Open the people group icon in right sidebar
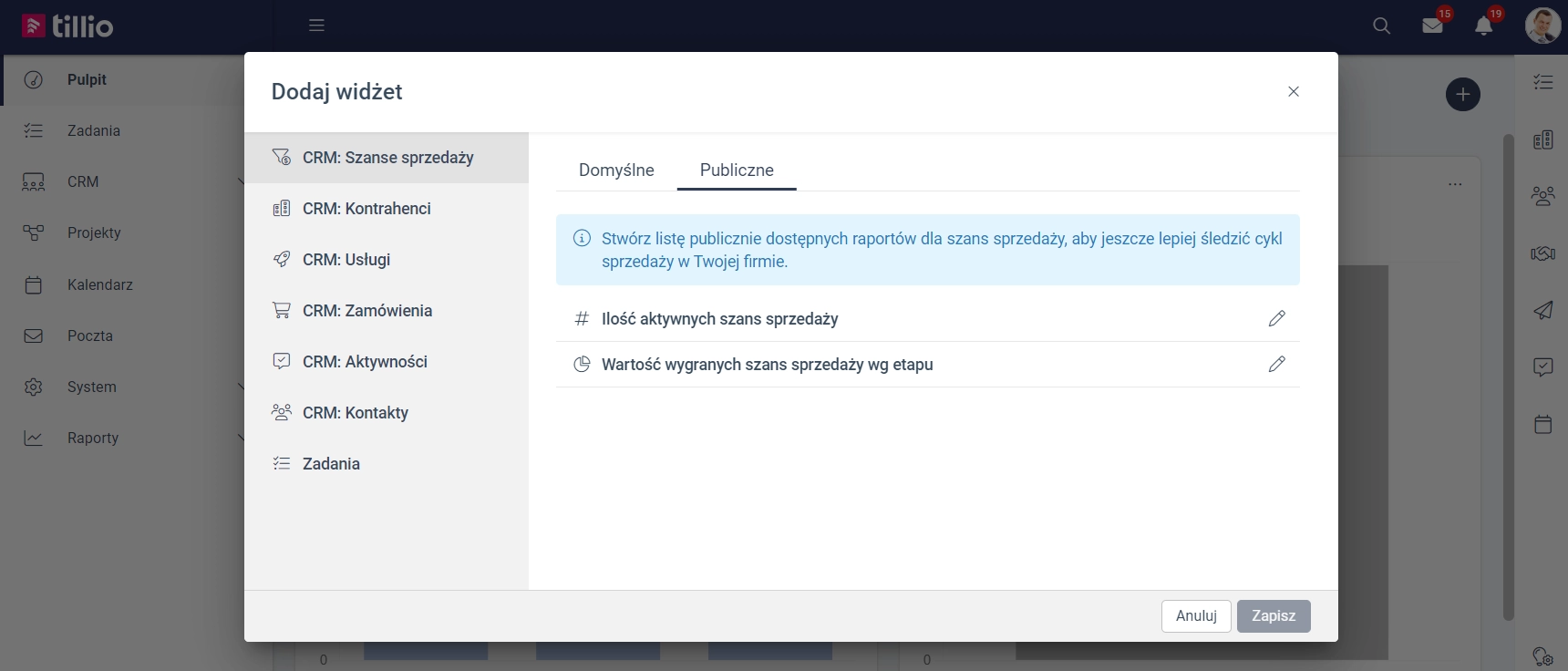Image resolution: width=1568 pixels, height=671 pixels. (x=1542, y=196)
